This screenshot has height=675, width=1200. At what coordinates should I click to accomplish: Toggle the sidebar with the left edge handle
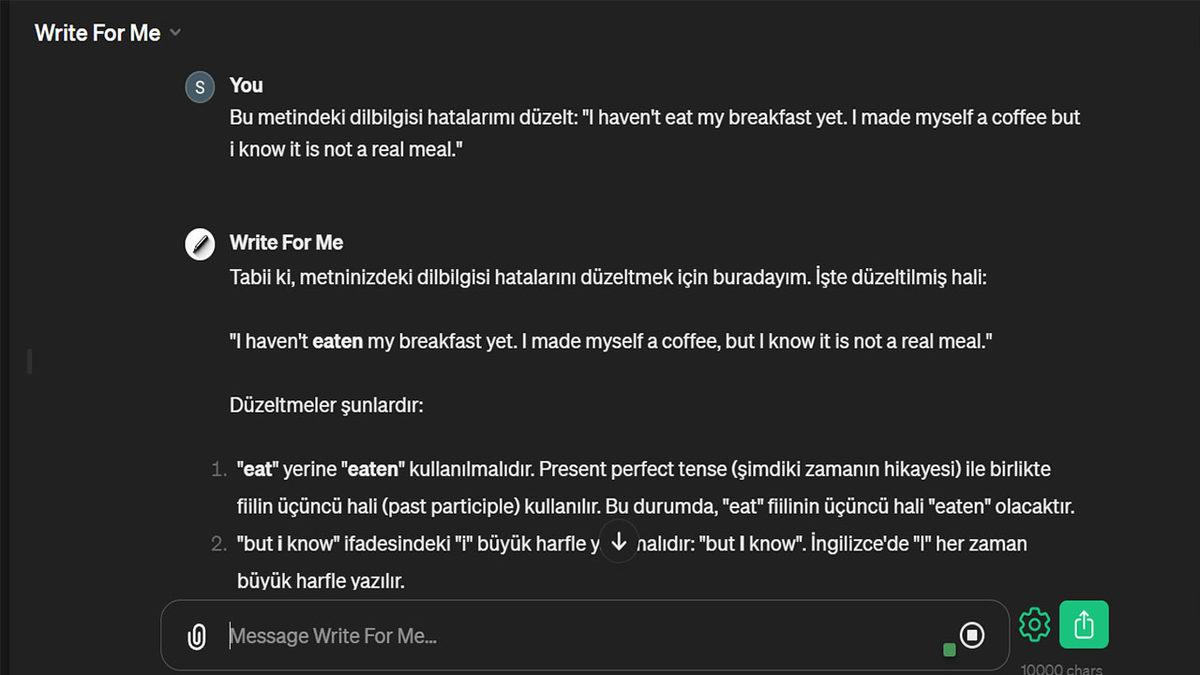pyautogui.click(x=30, y=361)
